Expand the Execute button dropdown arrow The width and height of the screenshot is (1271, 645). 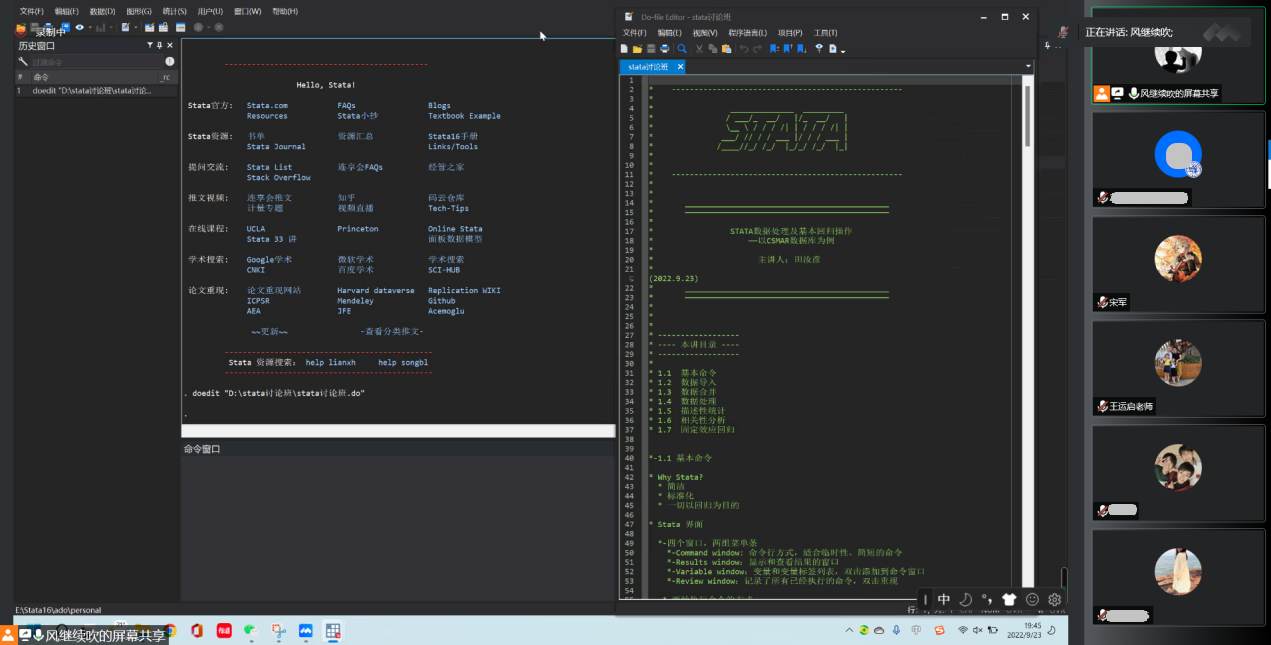pyautogui.click(x=843, y=50)
